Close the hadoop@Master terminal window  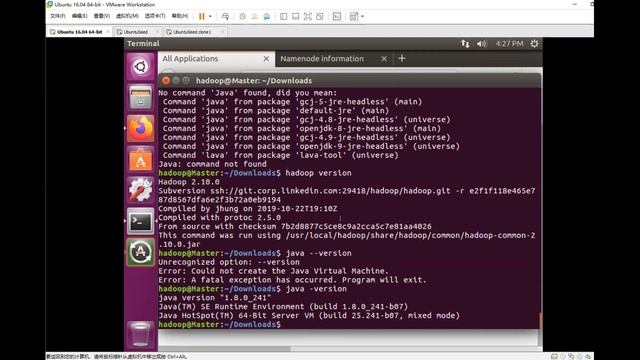(166, 80)
